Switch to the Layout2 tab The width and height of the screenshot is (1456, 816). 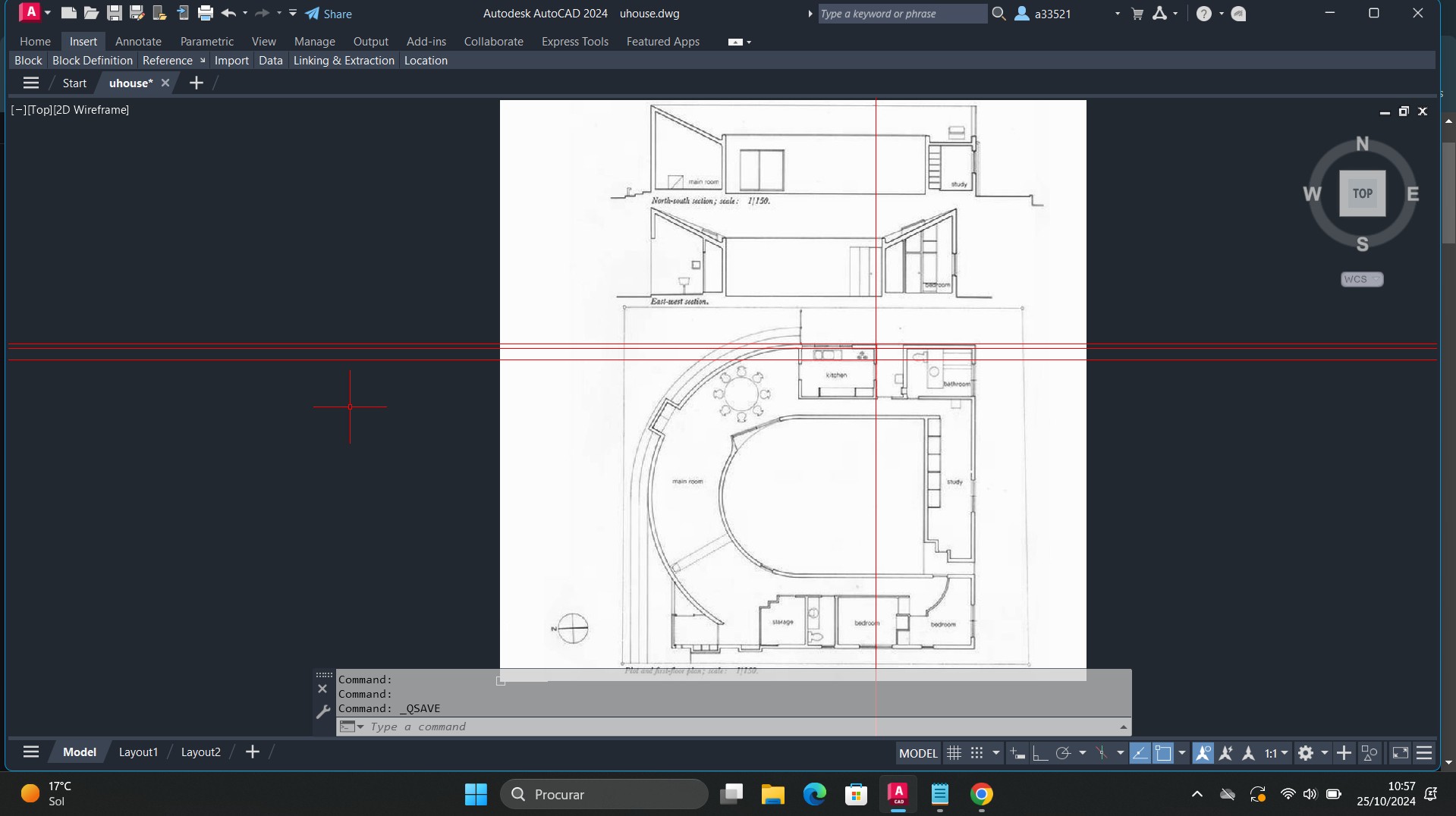[x=200, y=752]
